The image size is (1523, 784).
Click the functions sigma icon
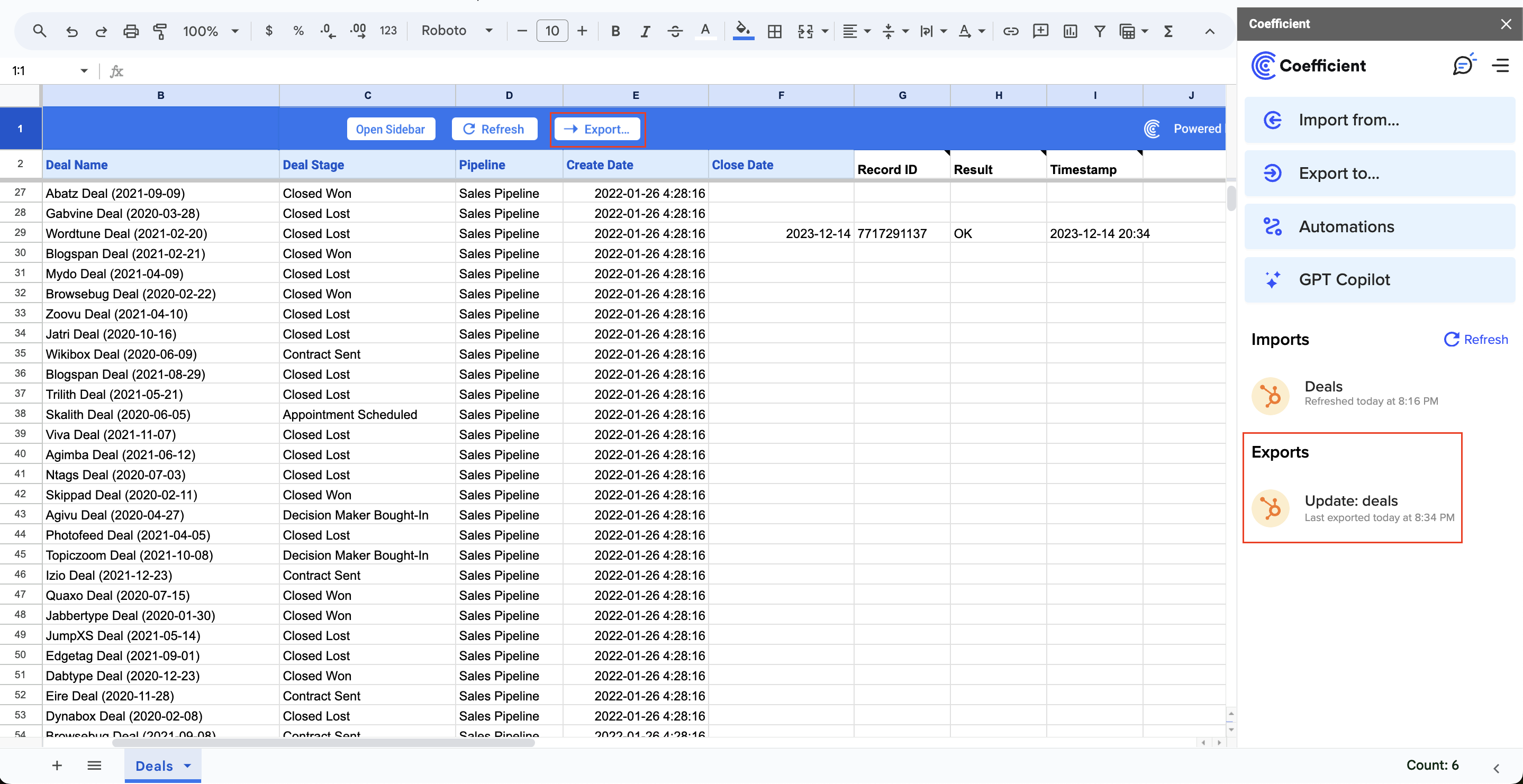click(x=1168, y=31)
